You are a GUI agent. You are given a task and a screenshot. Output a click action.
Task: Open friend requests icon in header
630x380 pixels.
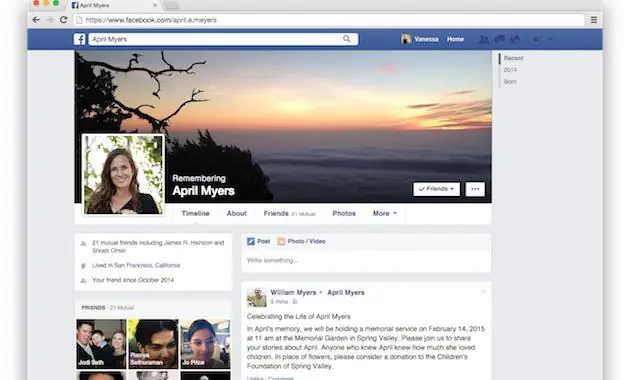pos(484,39)
